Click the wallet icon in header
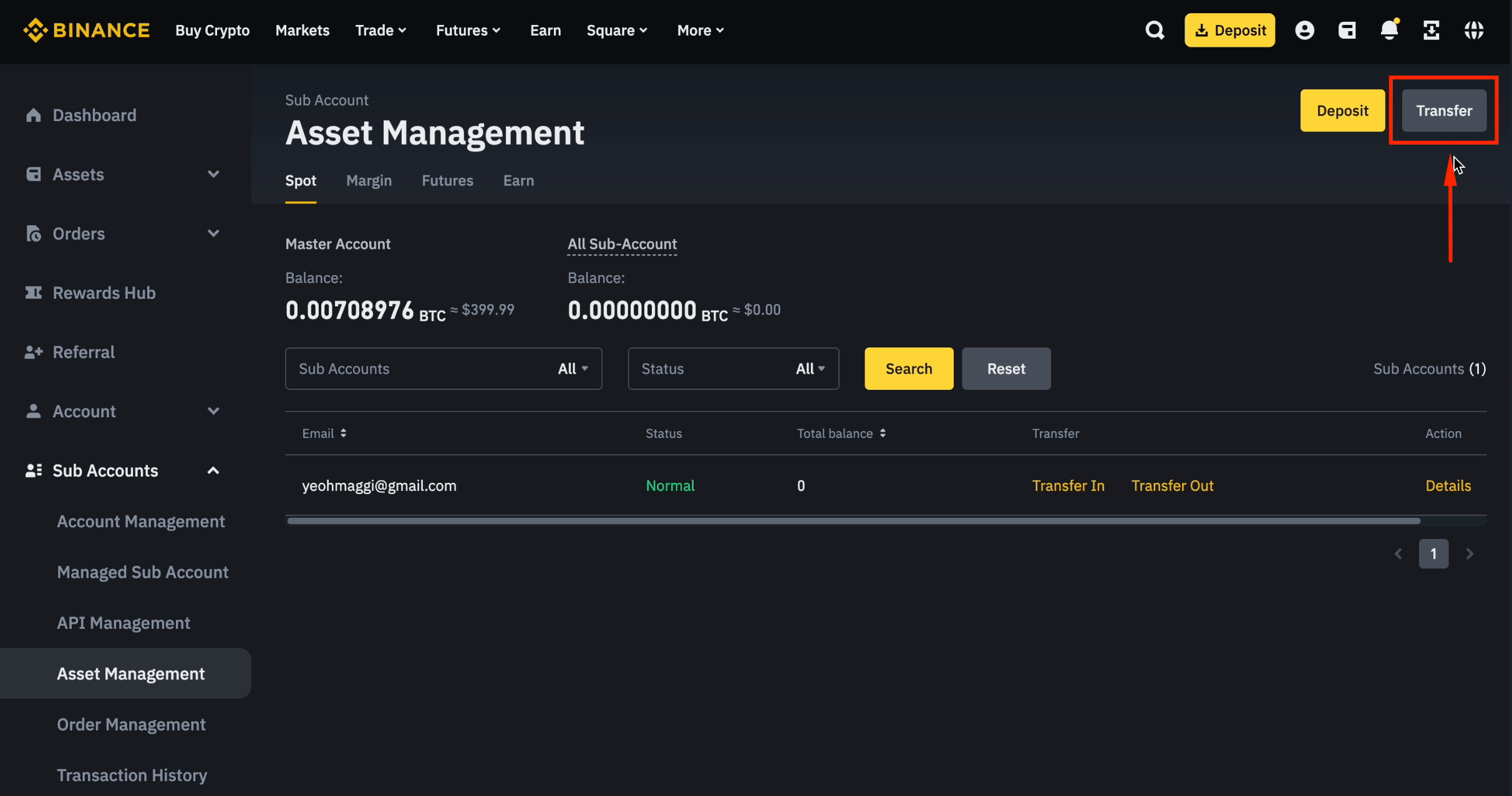1512x796 pixels. pos(1347,30)
